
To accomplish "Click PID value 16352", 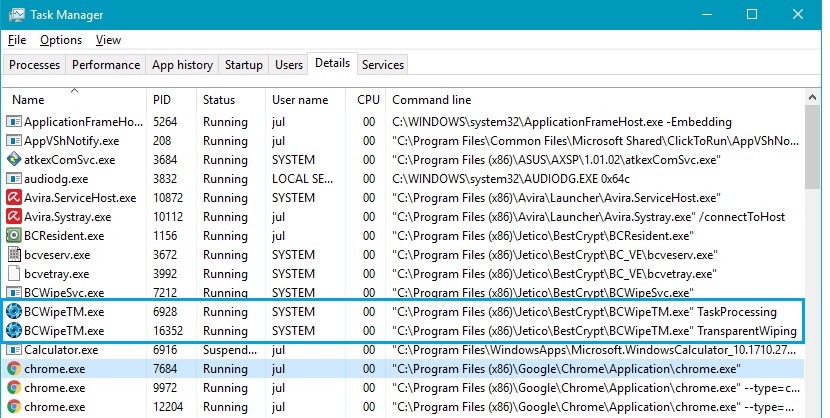I will point(168,331).
